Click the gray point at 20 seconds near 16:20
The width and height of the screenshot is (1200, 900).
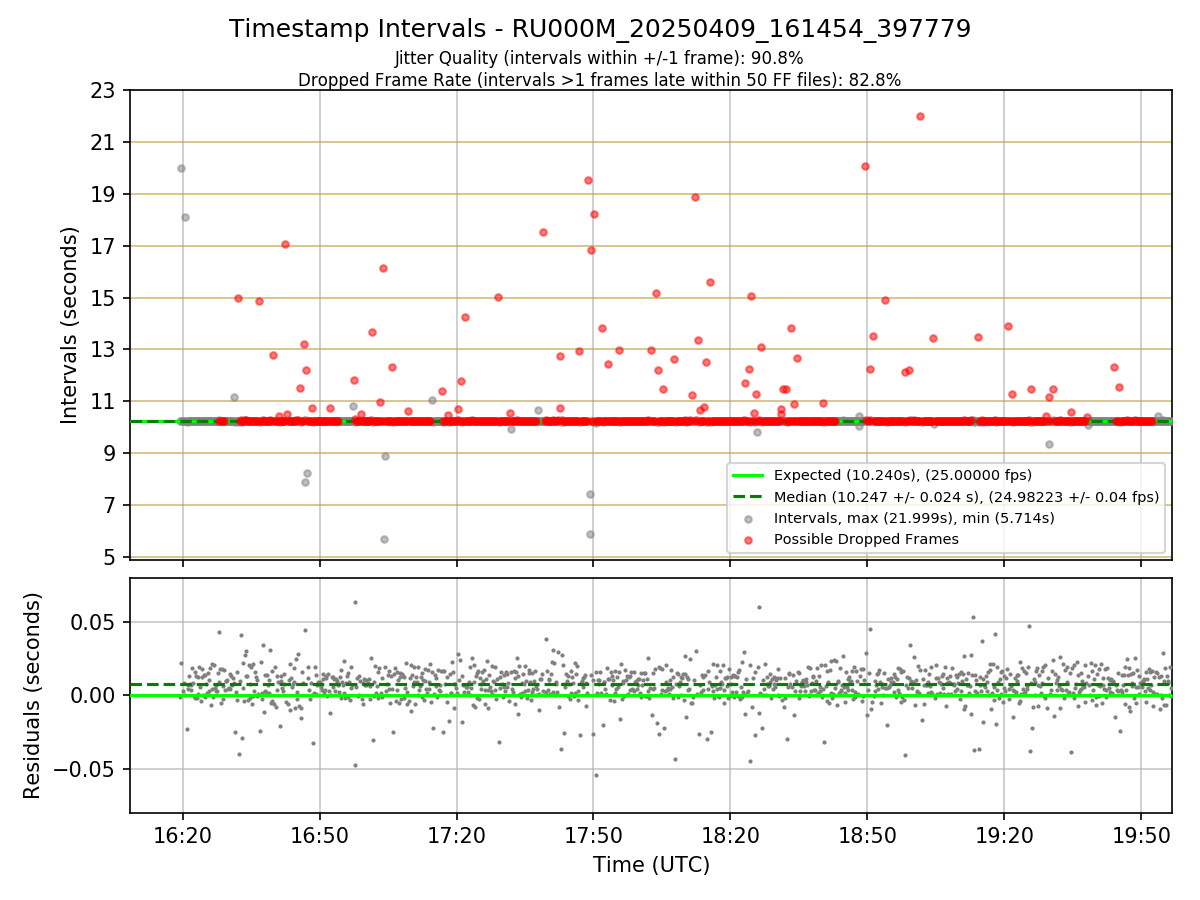181,168
